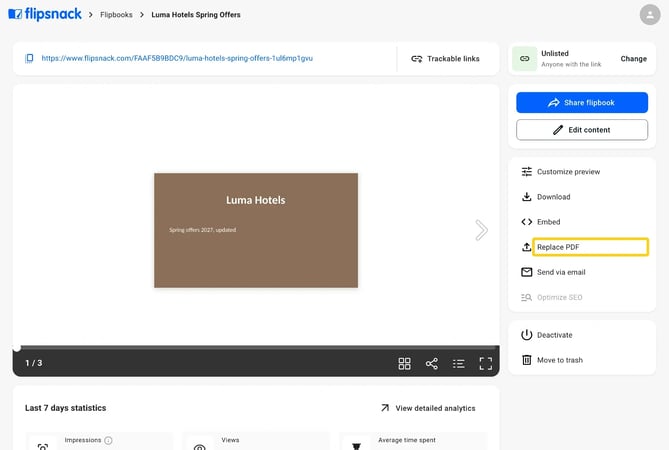Click the Flipsnack logo
This screenshot has height=450, width=669.
coord(45,14)
